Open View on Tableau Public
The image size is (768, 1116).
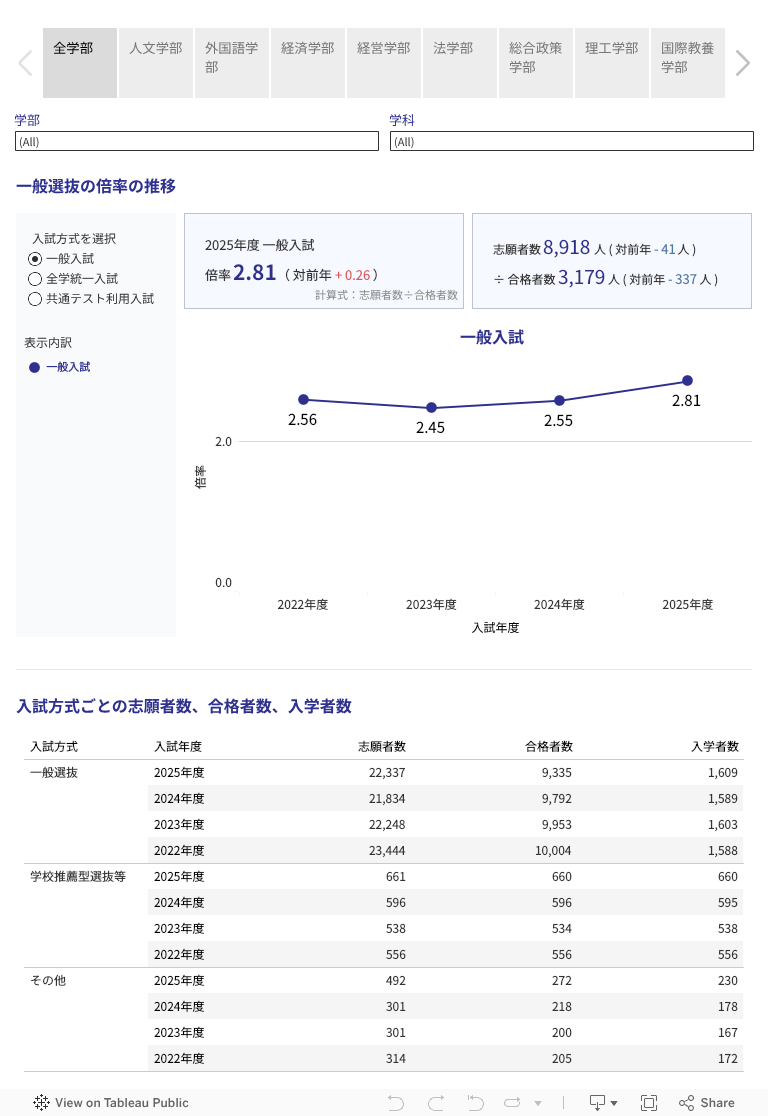click(111, 1103)
